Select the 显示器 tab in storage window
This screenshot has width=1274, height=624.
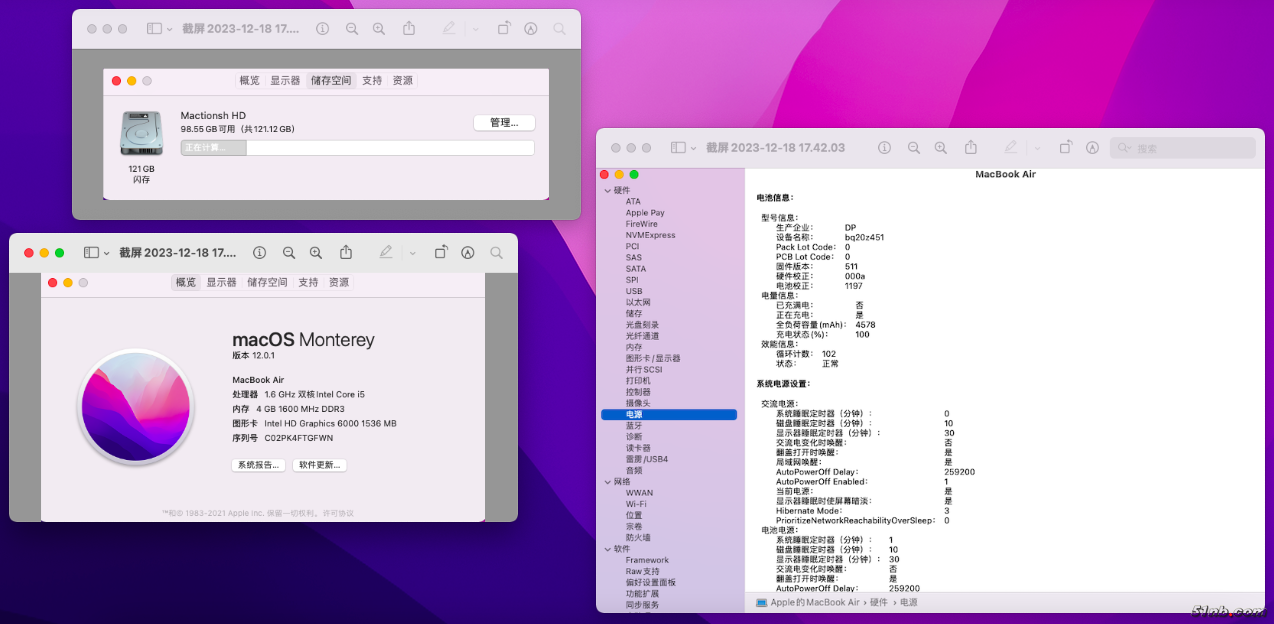coord(285,81)
